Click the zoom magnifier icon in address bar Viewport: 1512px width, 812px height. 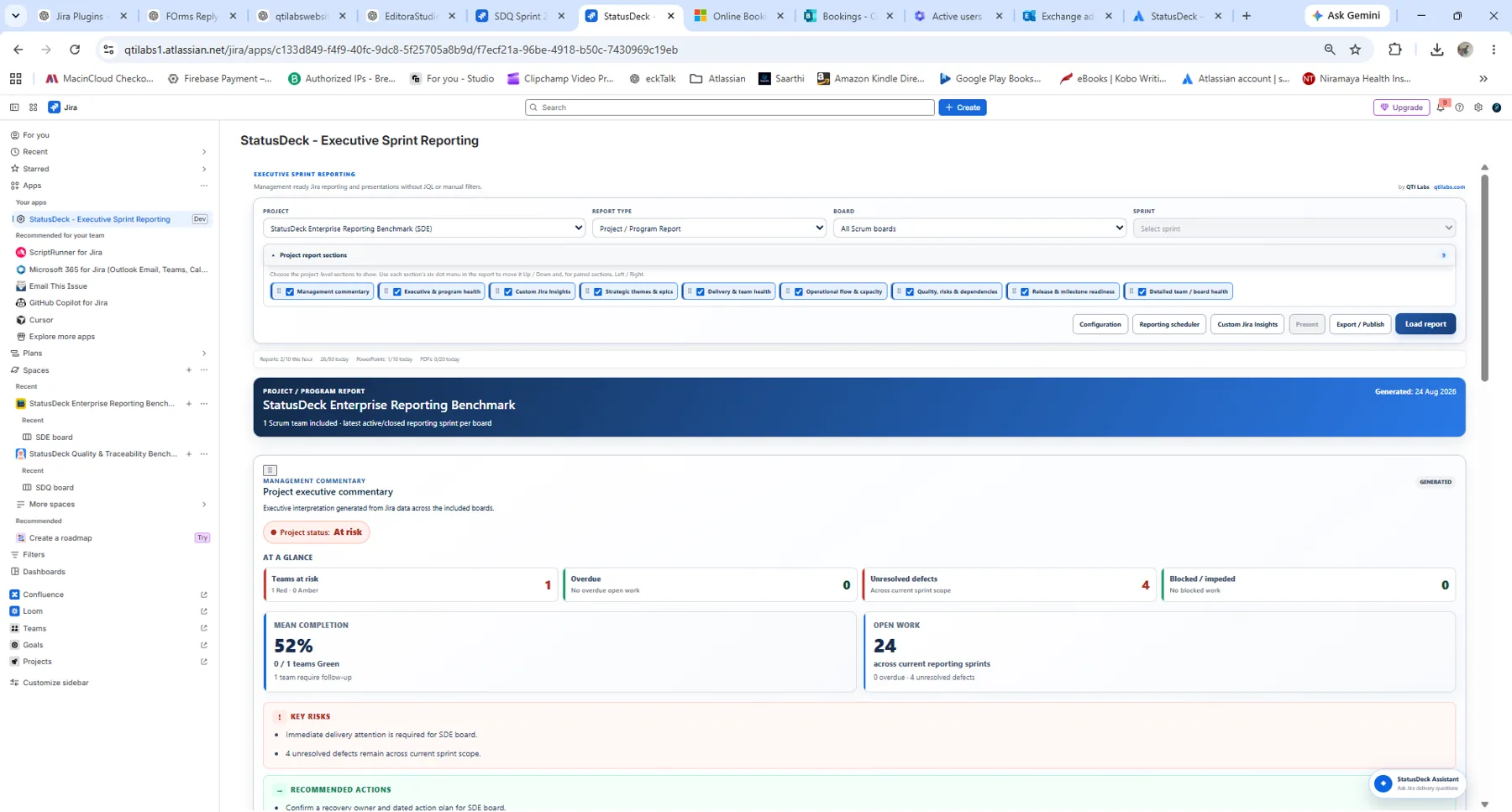(1330, 50)
